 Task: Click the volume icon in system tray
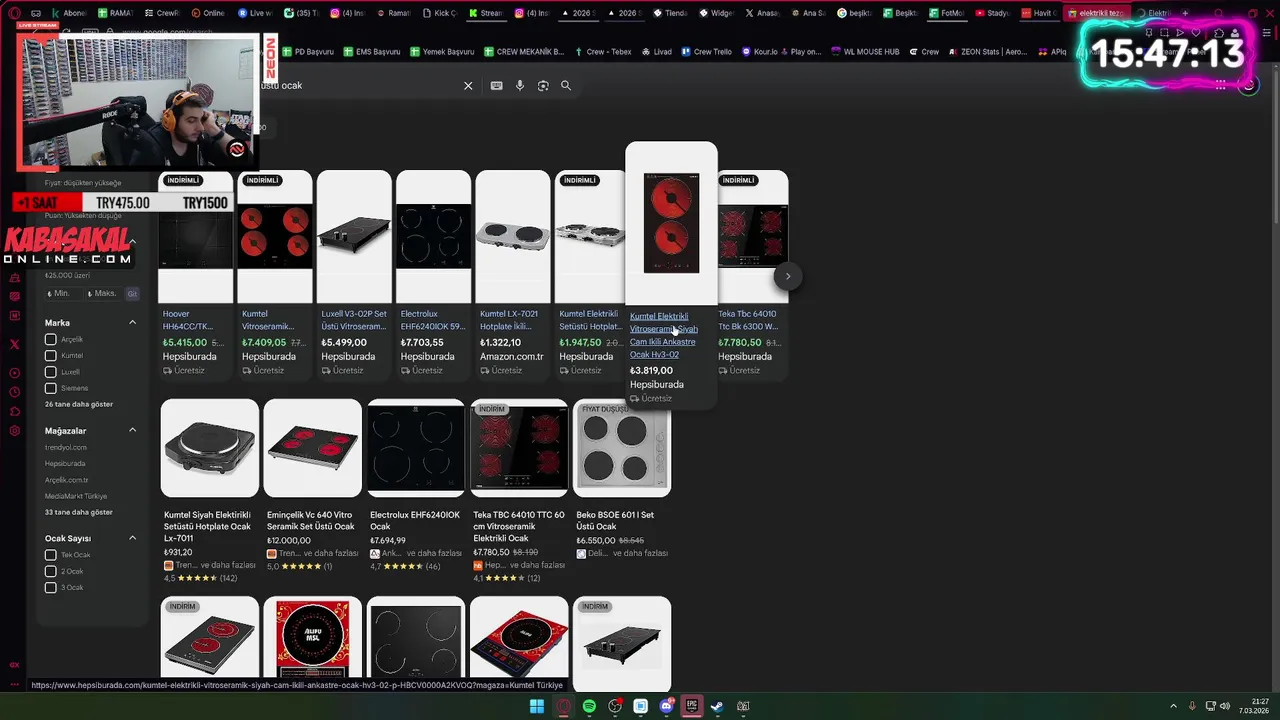pos(1225,706)
